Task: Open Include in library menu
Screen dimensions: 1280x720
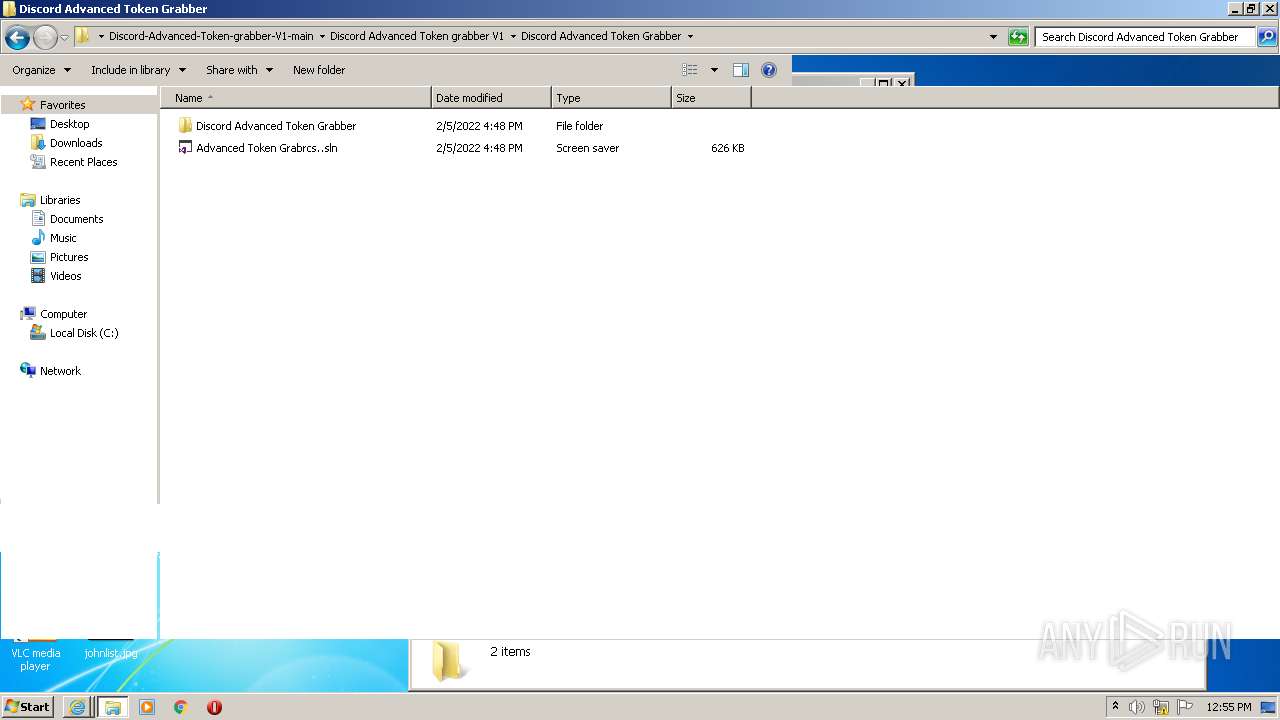Action: tap(138, 70)
